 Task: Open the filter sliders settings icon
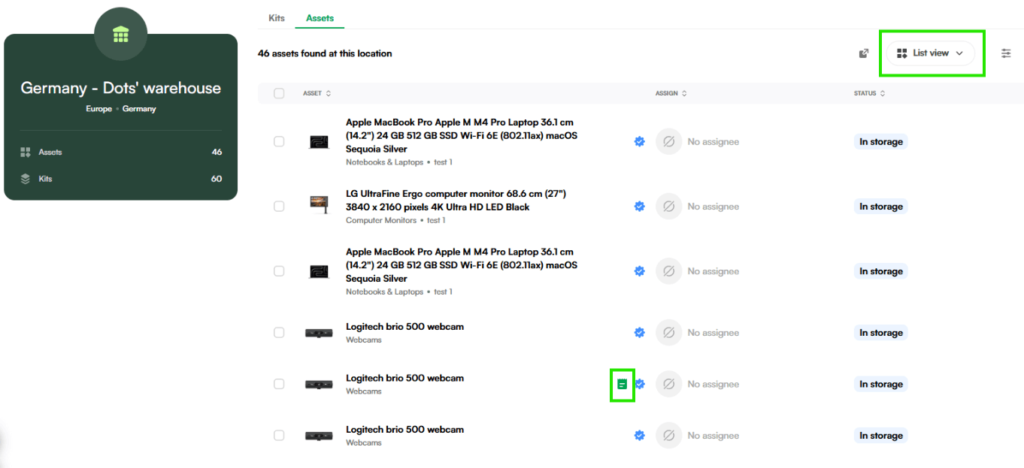(x=1006, y=54)
